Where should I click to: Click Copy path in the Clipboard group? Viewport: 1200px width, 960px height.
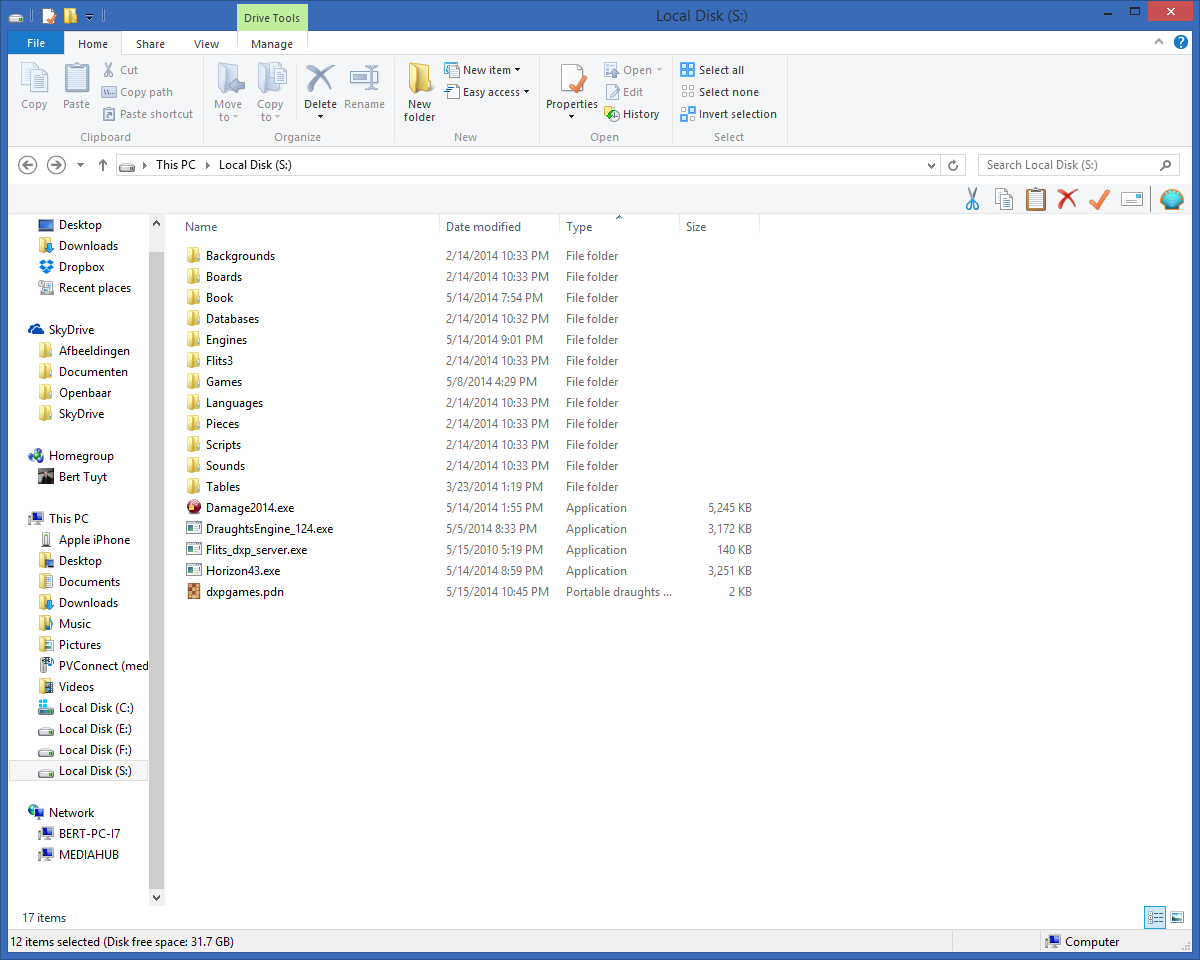(x=144, y=91)
